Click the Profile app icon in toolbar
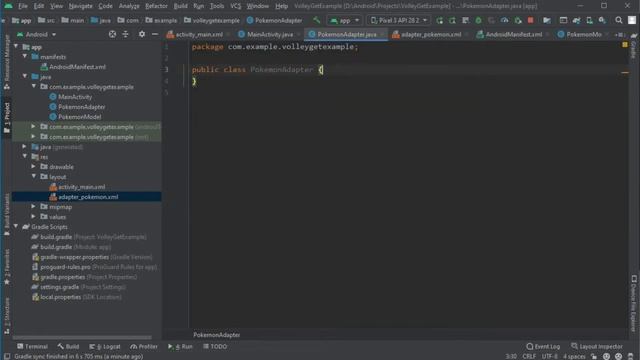 (x=504, y=20)
